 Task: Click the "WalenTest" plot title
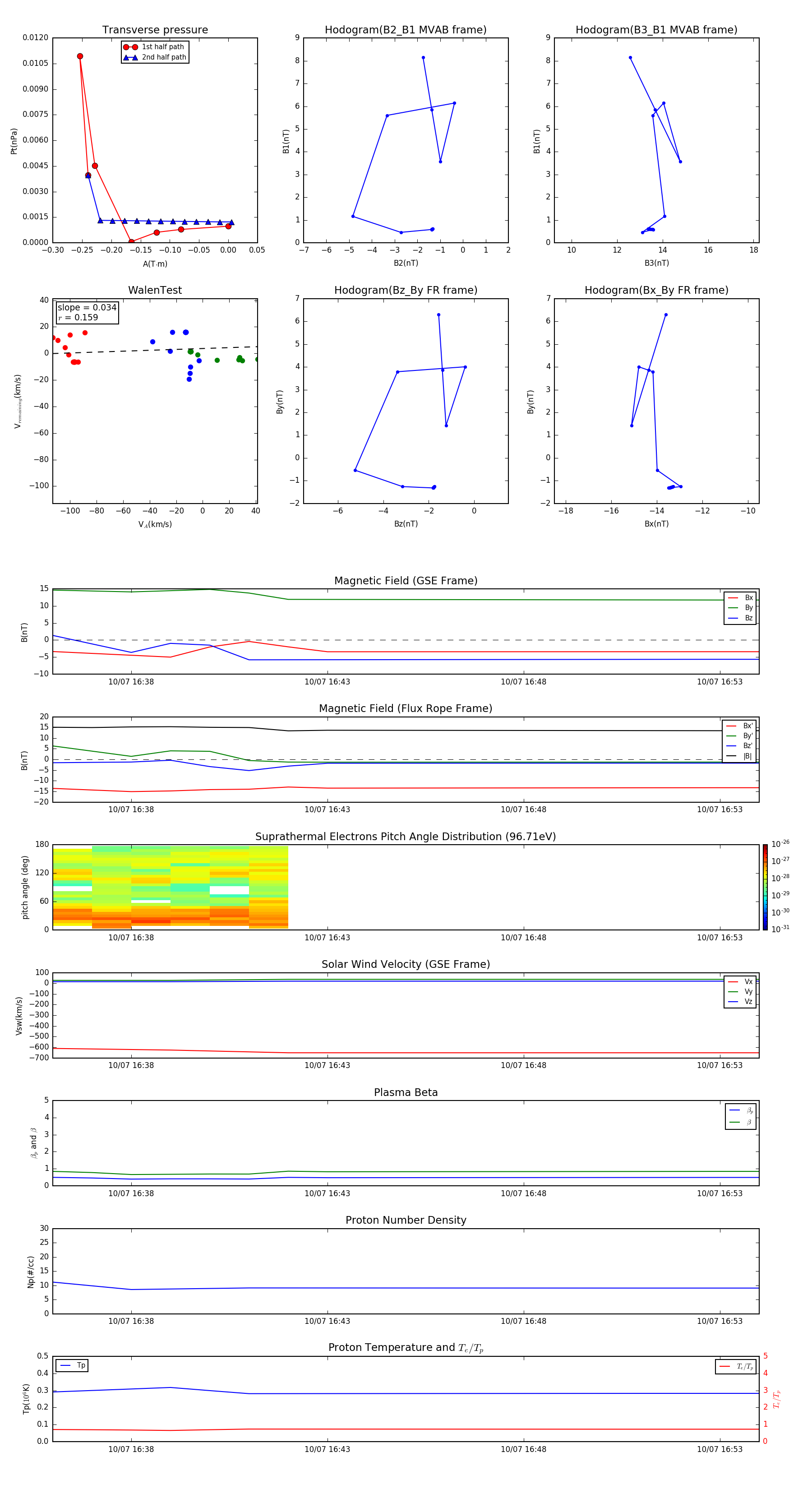click(x=155, y=290)
